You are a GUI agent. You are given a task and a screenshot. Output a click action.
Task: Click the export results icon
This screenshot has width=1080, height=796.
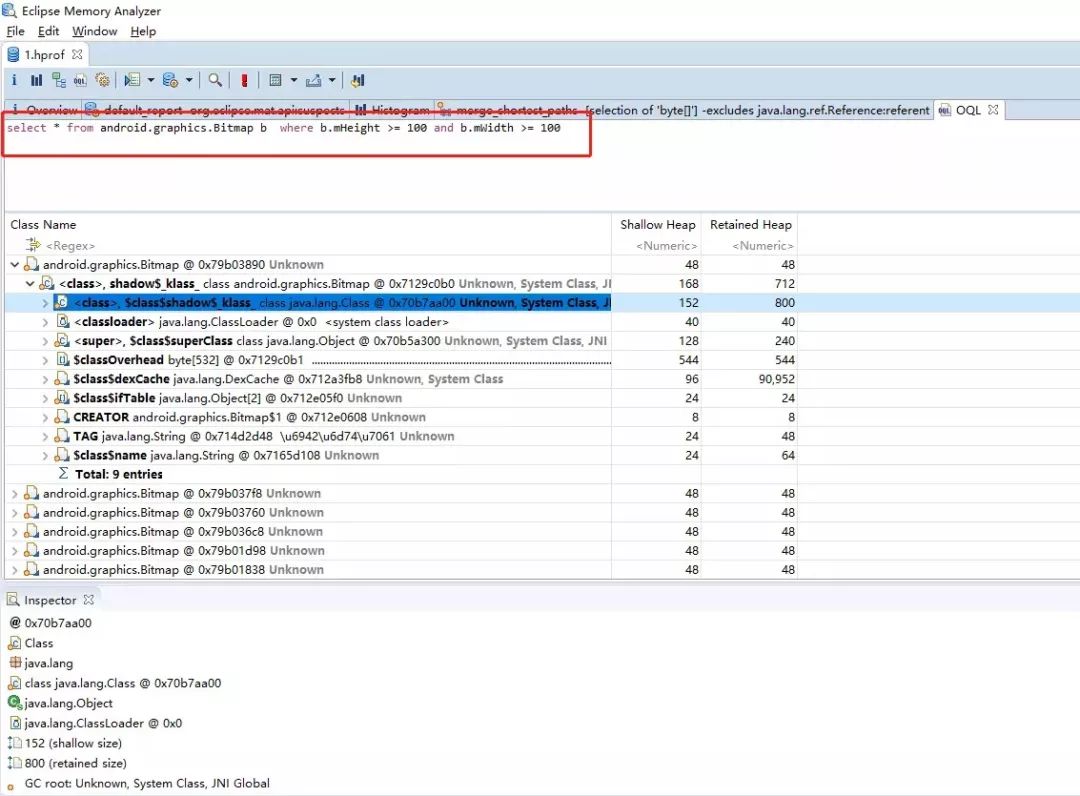(x=313, y=81)
